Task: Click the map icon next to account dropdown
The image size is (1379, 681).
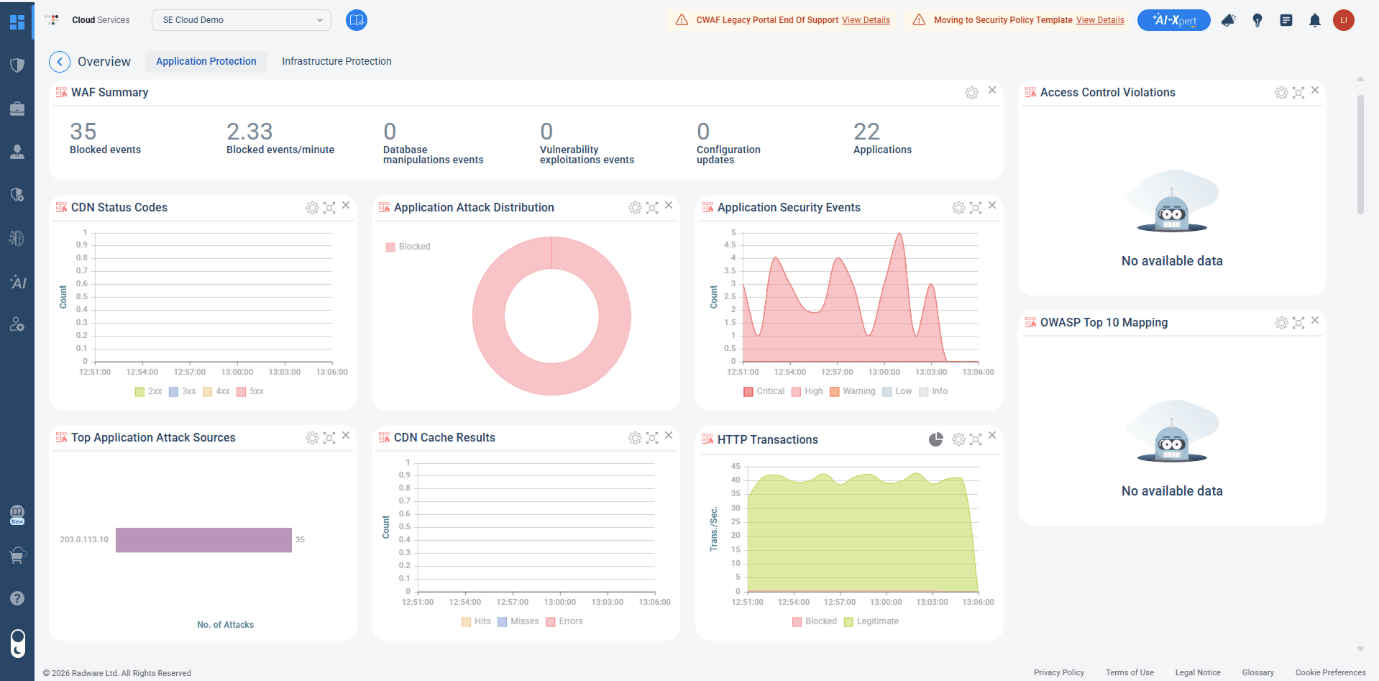Action: (356, 20)
